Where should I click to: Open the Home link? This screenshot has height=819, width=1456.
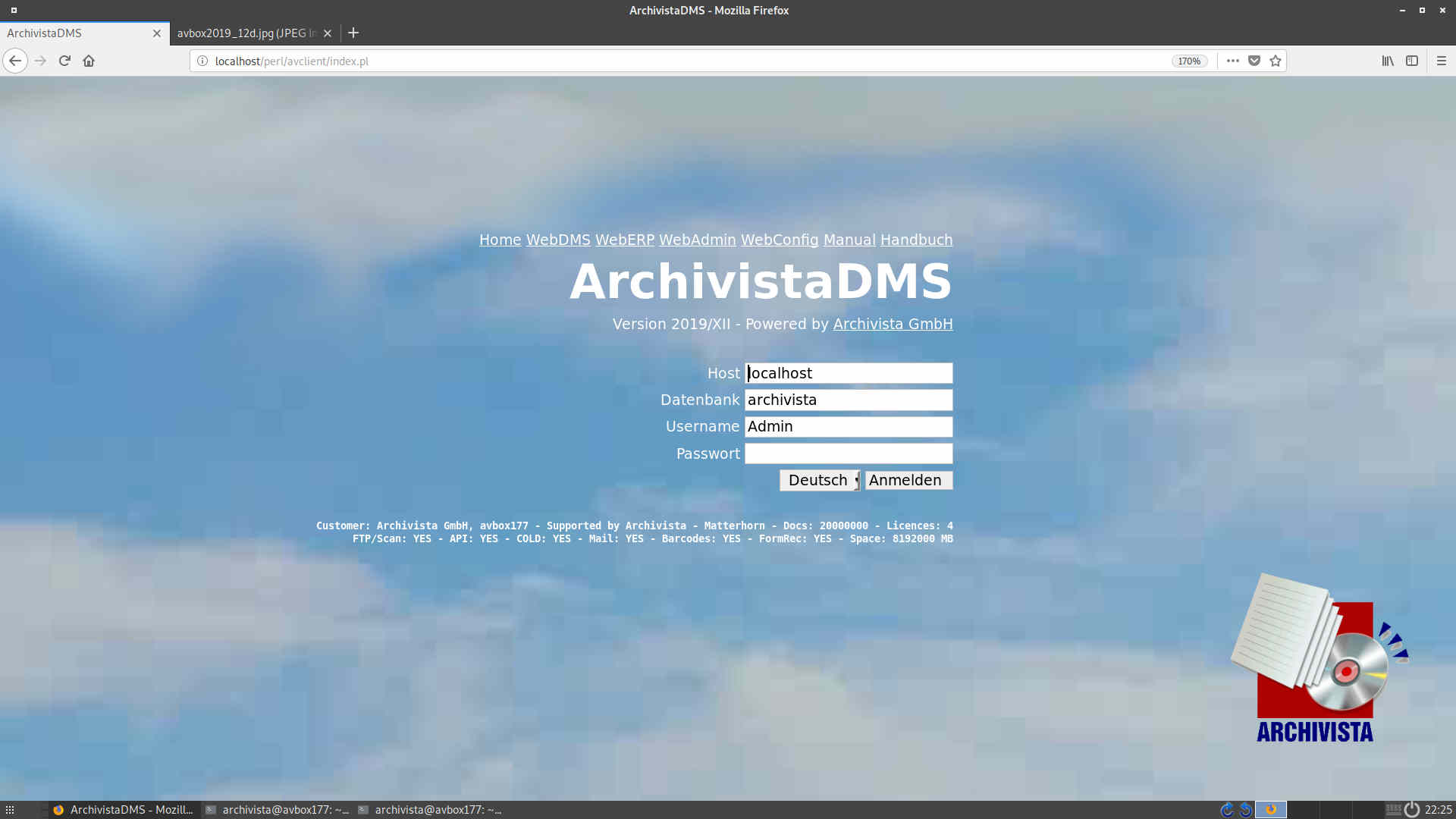(x=500, y=240)
